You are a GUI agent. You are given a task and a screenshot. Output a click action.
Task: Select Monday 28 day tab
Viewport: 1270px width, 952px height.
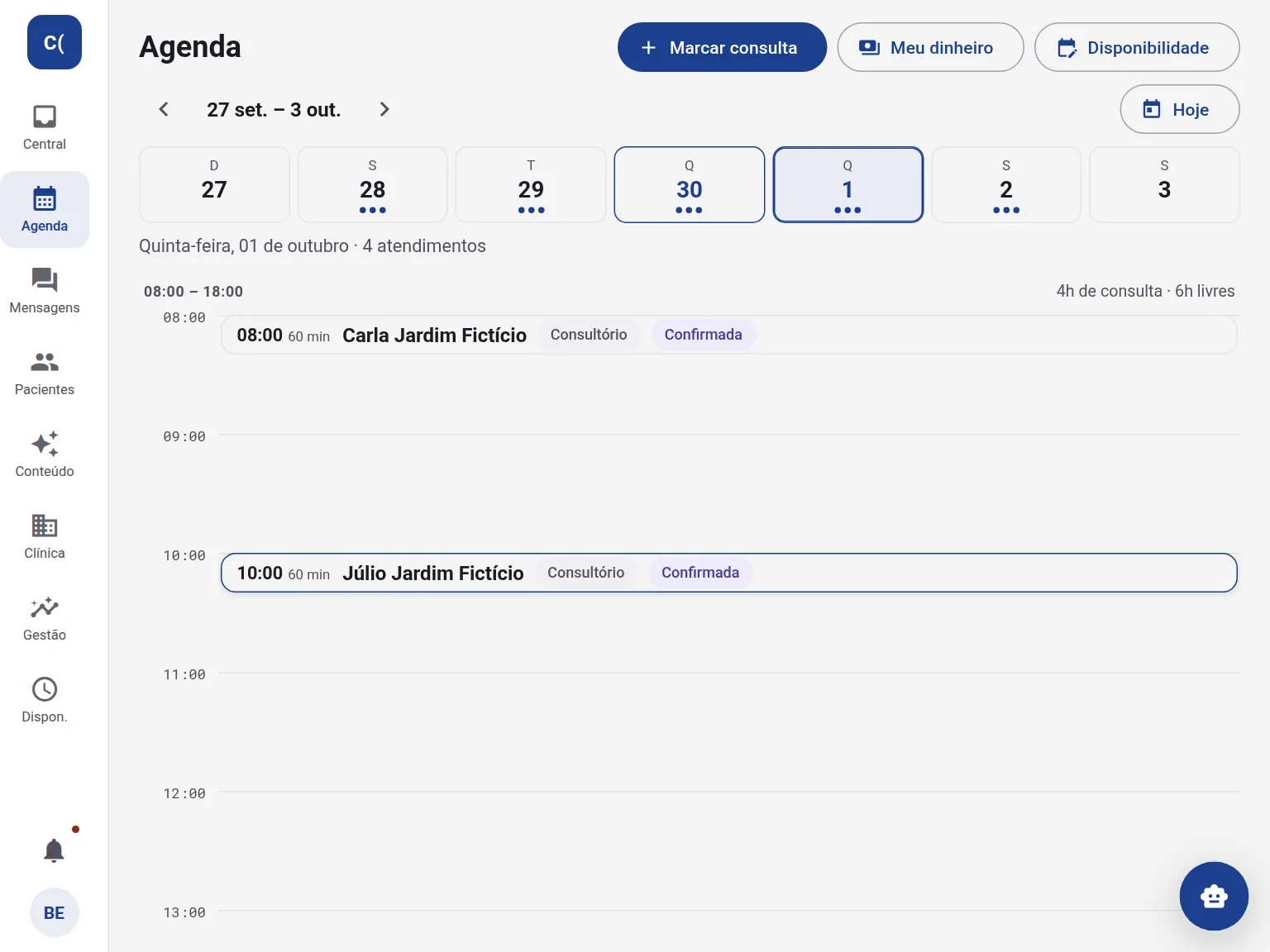[373, 184]
